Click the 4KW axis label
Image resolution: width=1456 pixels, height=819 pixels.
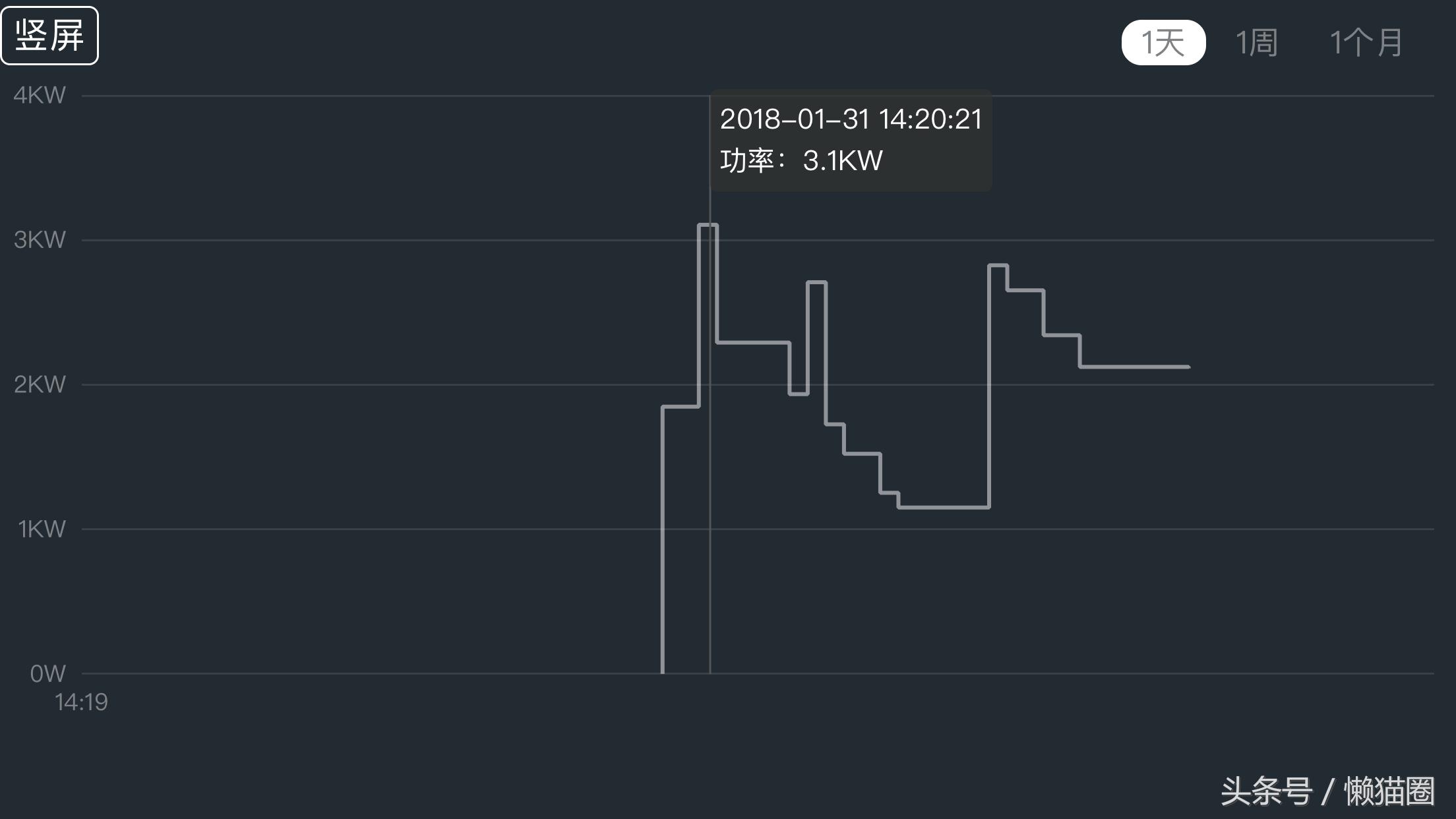click(40, 95)
